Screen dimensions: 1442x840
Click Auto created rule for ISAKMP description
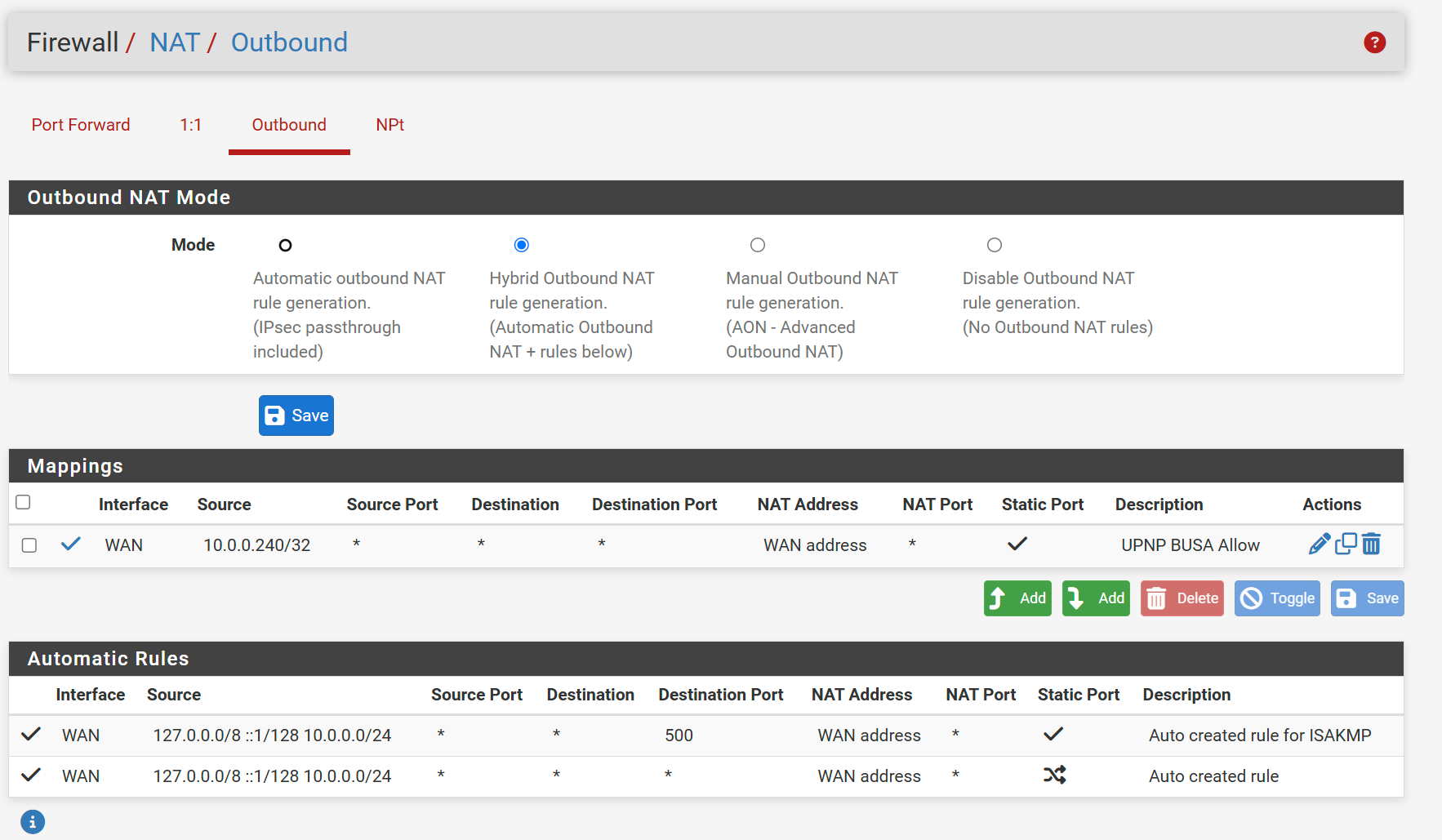tap(1260, 736)
